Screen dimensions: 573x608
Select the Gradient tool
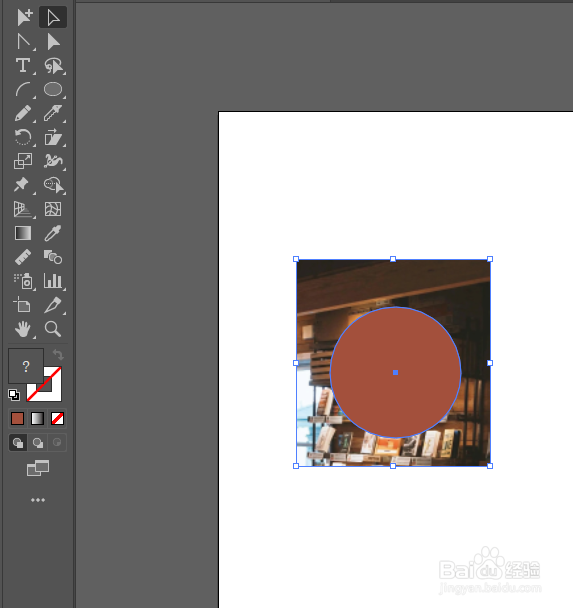pos(23,233)
